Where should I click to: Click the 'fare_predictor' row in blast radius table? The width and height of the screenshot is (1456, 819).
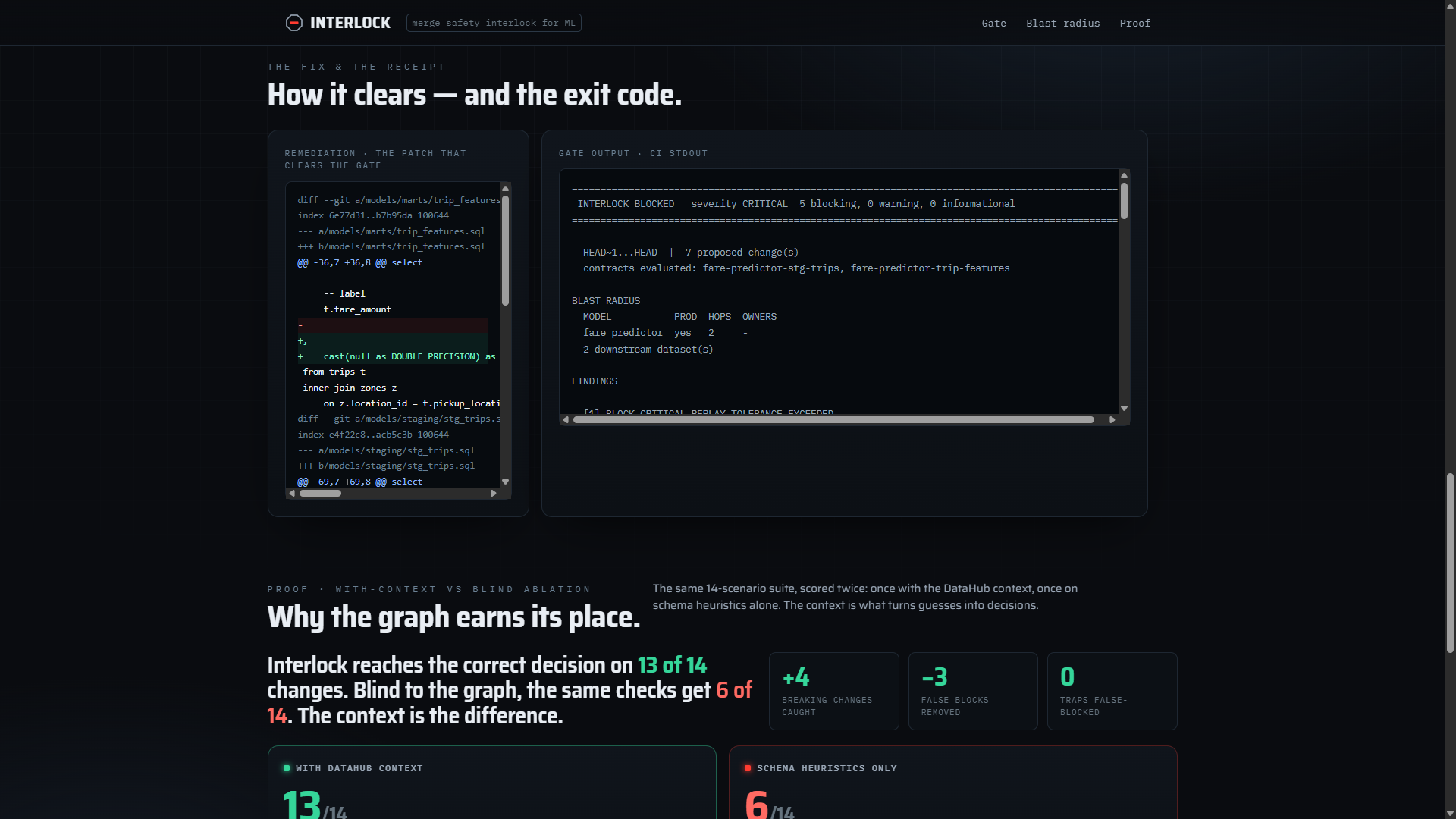[x=666, y=333]
